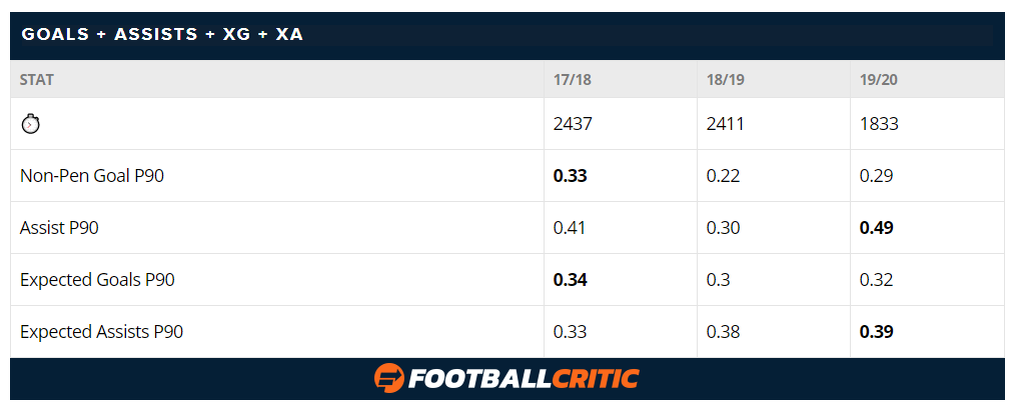Click the 2437 minutes value
Viewport: 1014px width, 407px height.
click(572, 124)
